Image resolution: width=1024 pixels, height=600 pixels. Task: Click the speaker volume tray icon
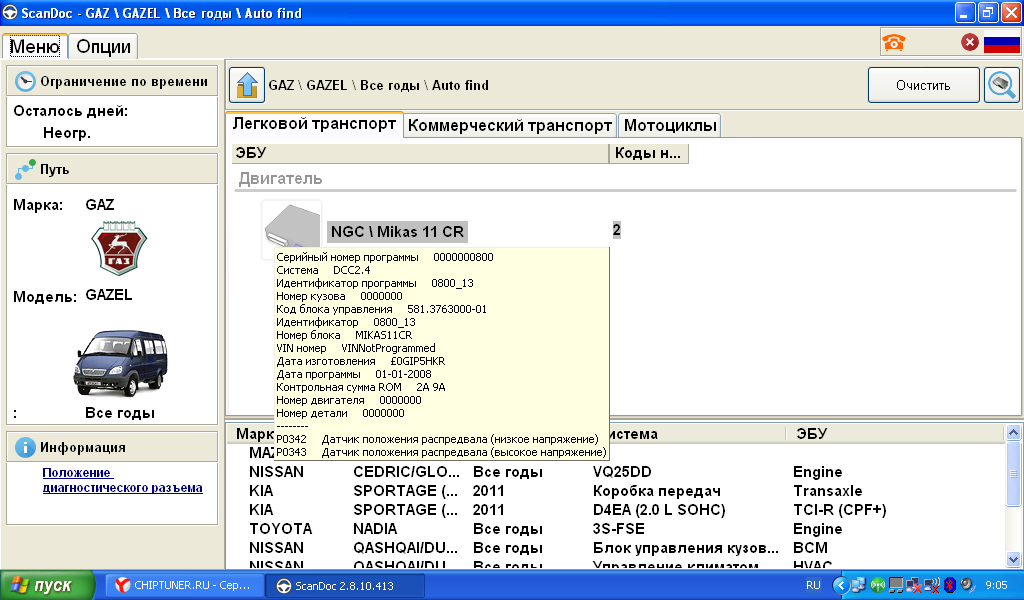[x=967, y=585]
